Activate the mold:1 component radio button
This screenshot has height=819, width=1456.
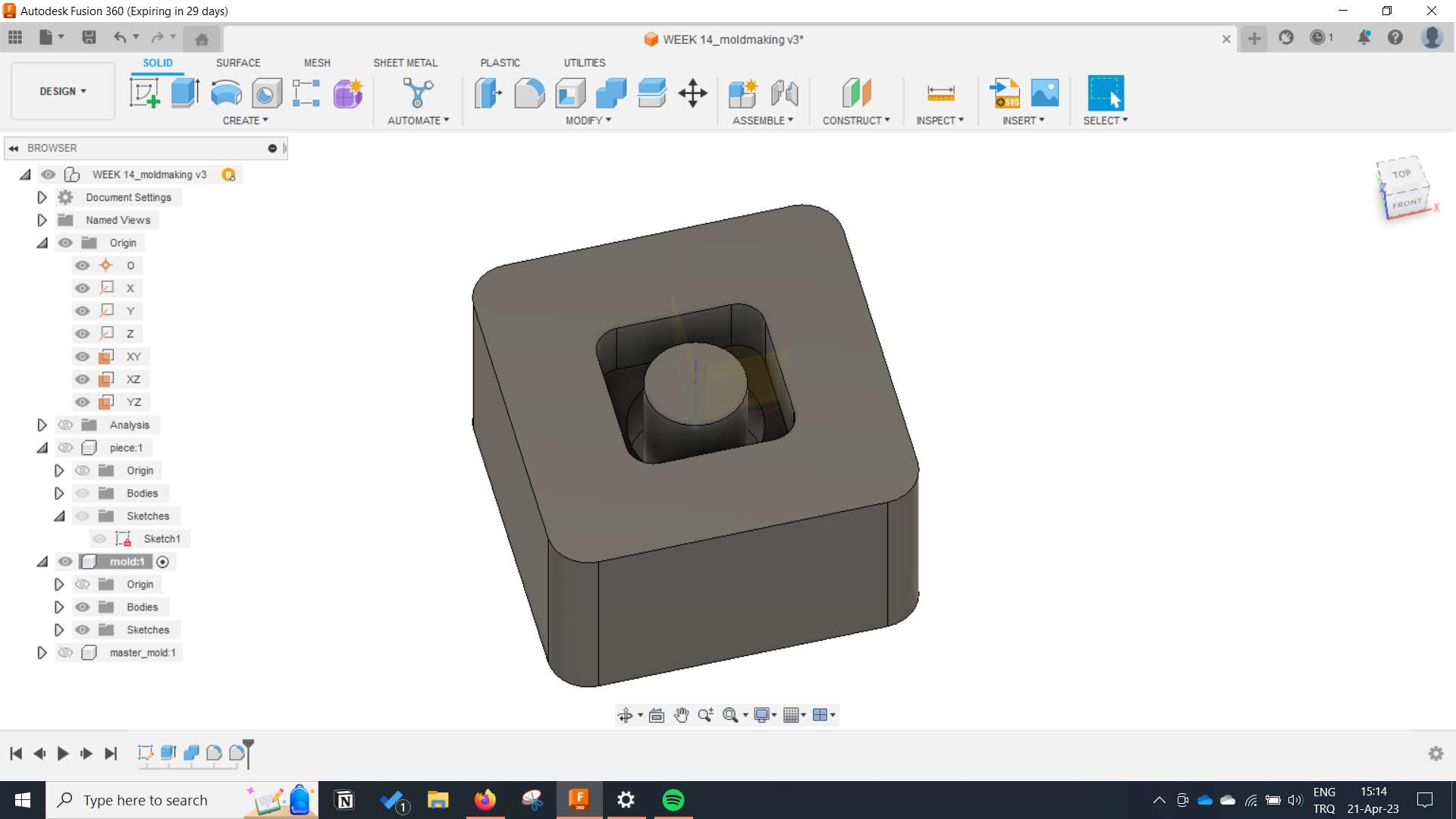(x=162, y=562)
